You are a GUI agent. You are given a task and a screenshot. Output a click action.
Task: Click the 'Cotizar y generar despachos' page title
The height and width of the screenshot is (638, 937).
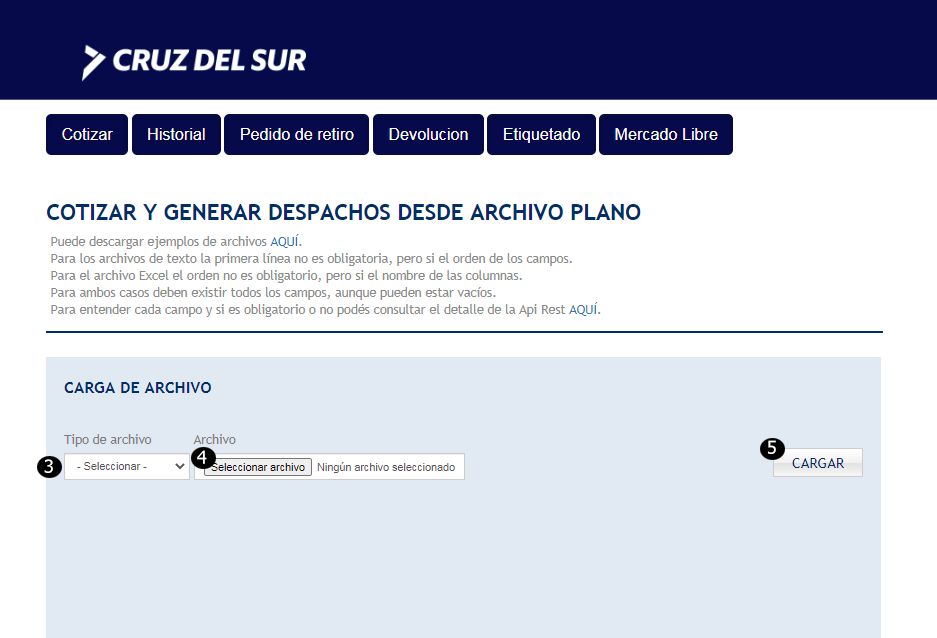pyautogui.click(x=343, y=212)
